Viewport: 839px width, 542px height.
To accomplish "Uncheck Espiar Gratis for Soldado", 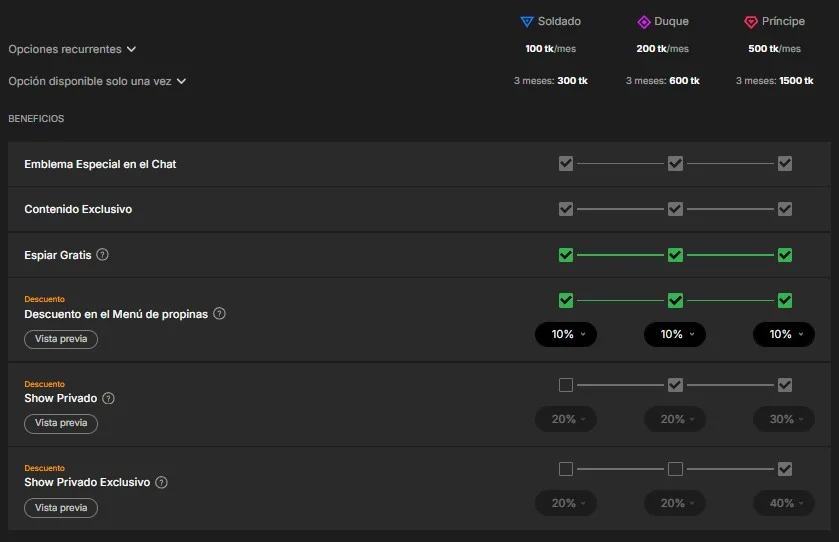I will click(x=566, y=255).
